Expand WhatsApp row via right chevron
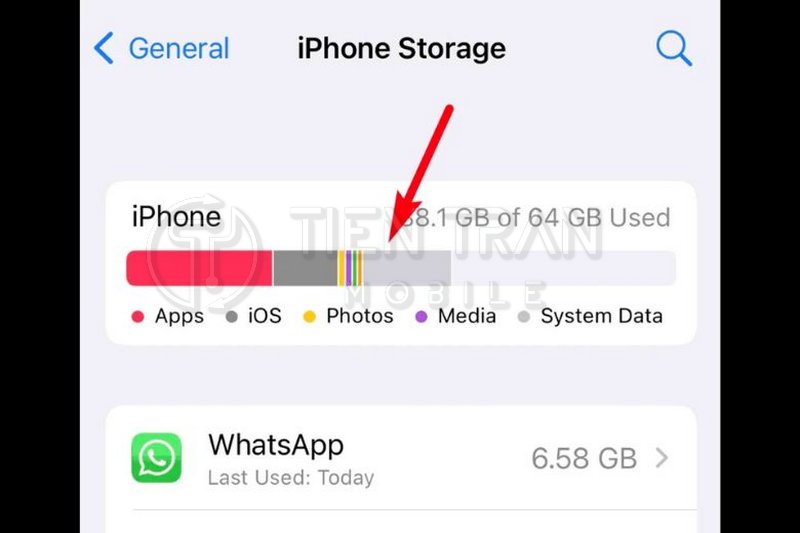Viewport: 800px width, 533px height. tap(662, 458)
